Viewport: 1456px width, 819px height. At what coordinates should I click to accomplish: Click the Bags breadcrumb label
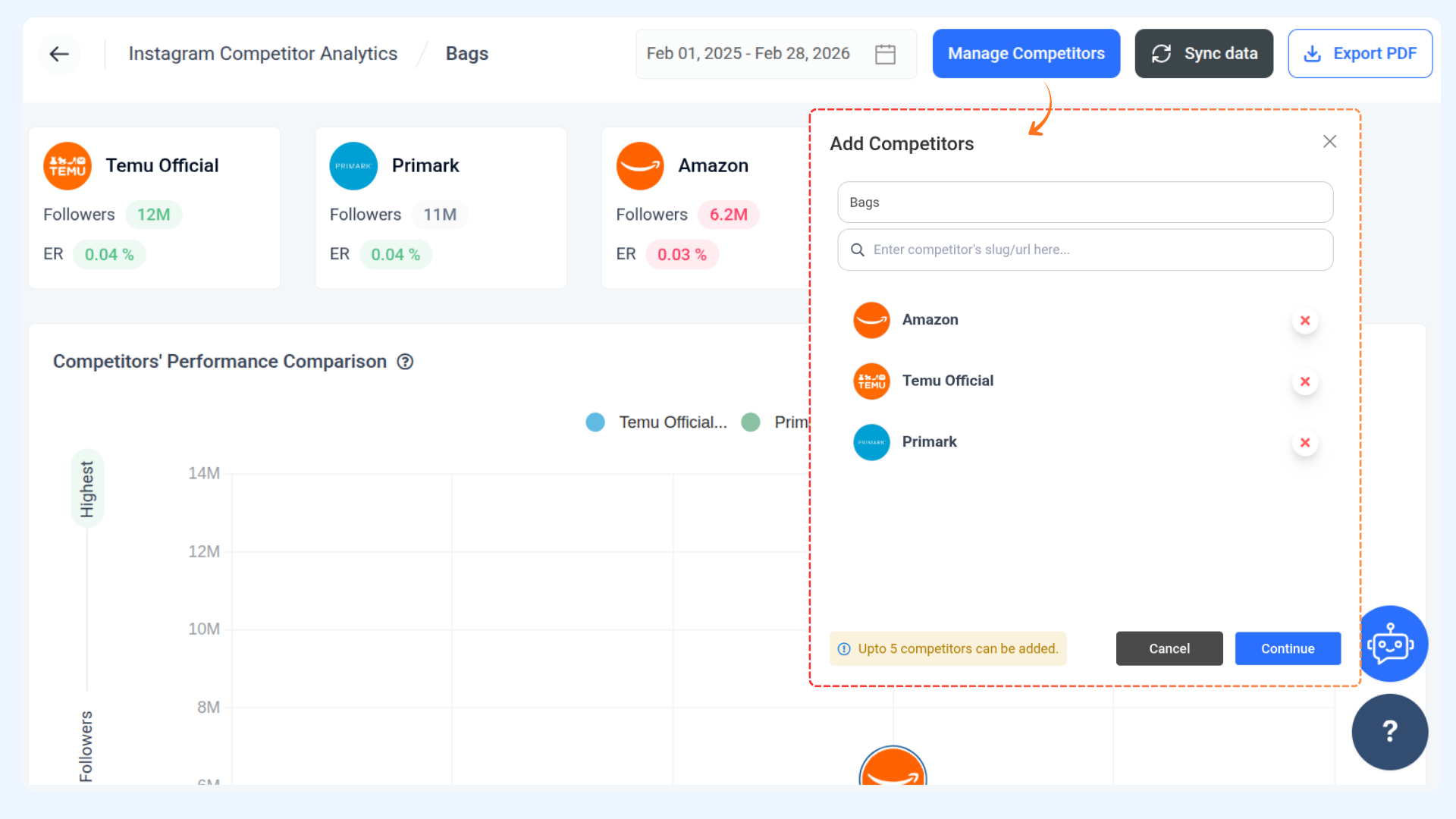coord(467,54)
